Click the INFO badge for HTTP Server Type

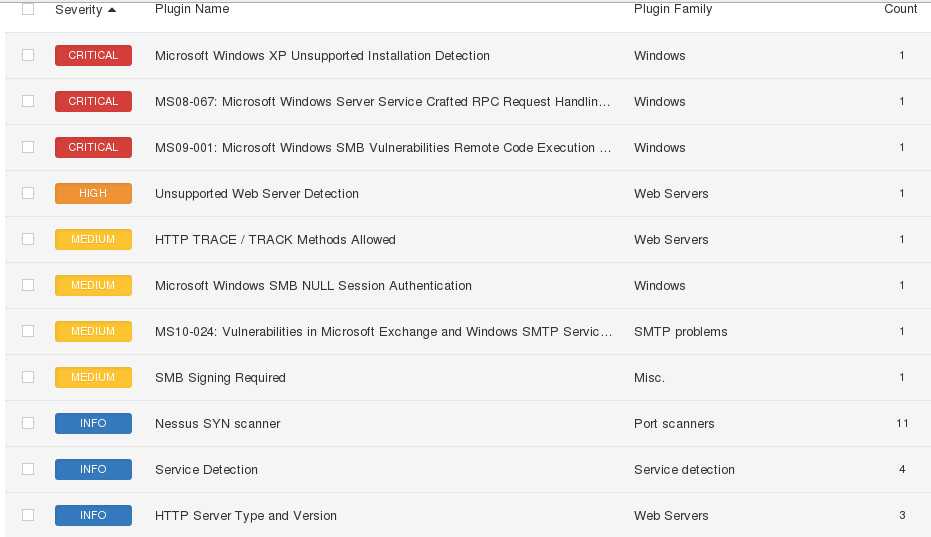[x=93, y=516]
